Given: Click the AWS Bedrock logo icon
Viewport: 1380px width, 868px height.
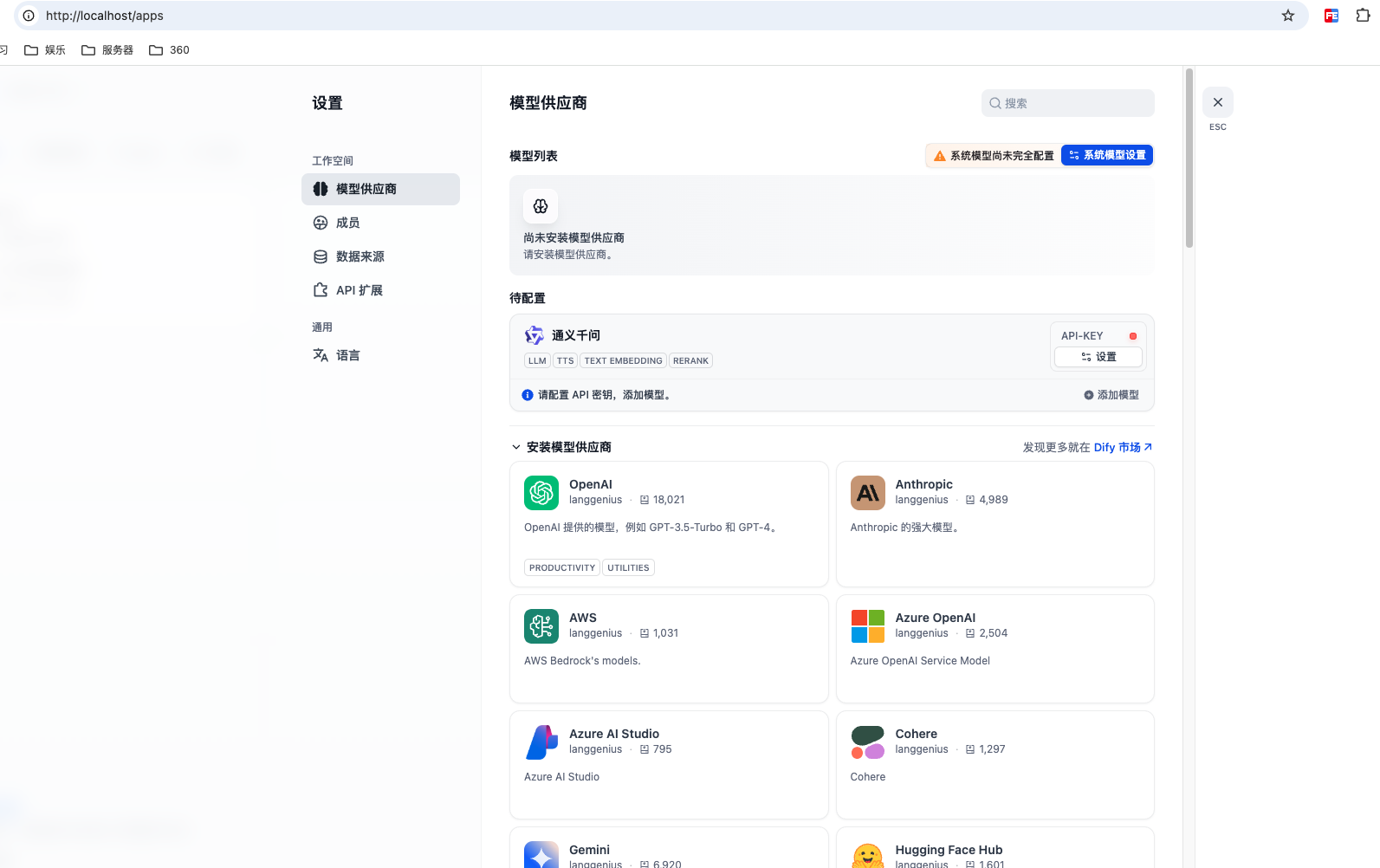Looking at the screenshot, I should tap(541, 626).
